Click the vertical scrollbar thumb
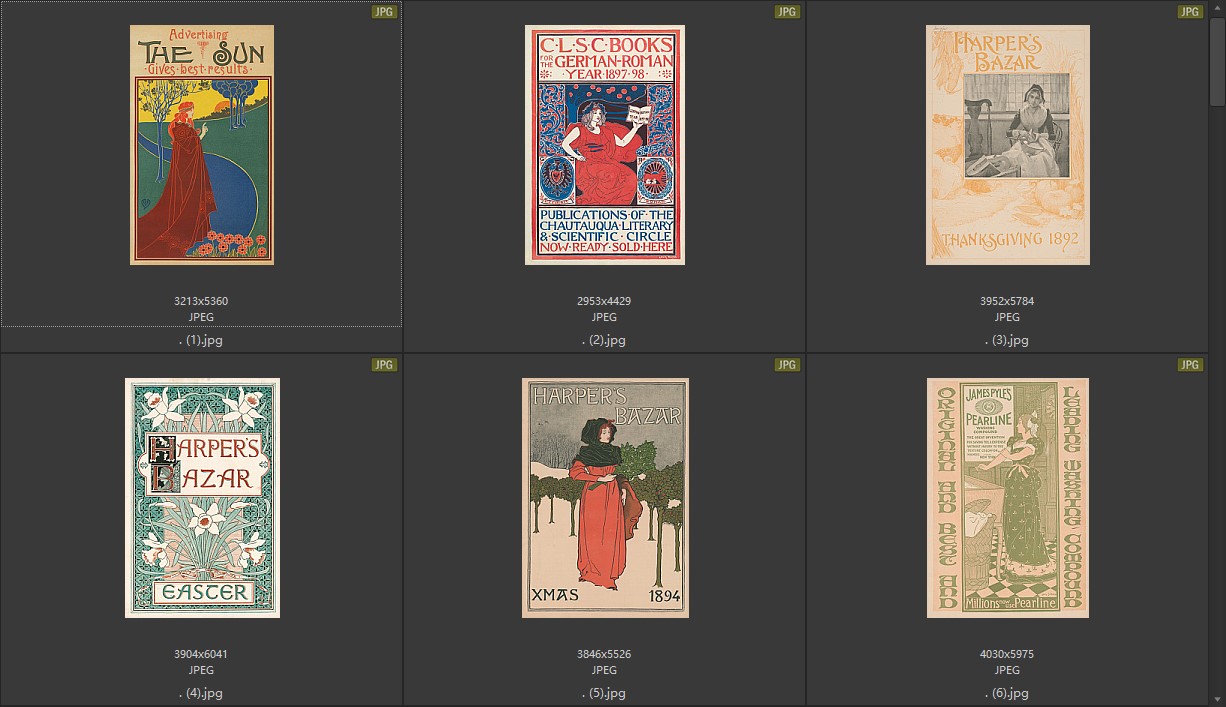This screenshot has width=1226, height=707. pyautogui.click(x=1216, y=60)
